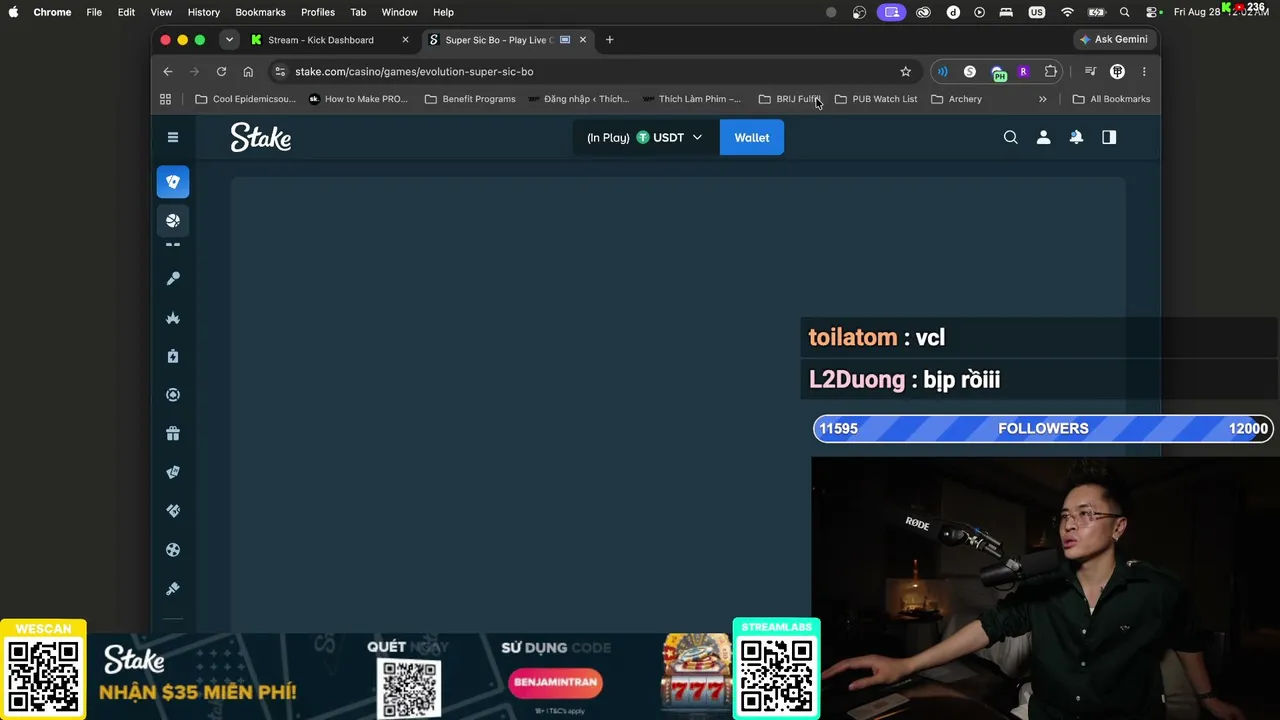Open the Đăng nhập ‹ Thích... bookmark
This screenshot has width=1280, height=720.
coord(579,99)
